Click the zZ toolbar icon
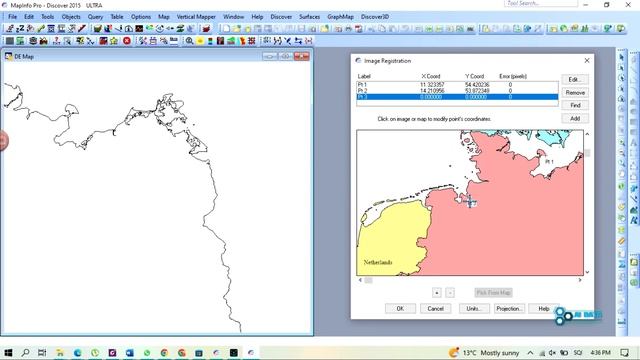Image resolution: width=640 pixels, height=360 pixels. (20, 29)
